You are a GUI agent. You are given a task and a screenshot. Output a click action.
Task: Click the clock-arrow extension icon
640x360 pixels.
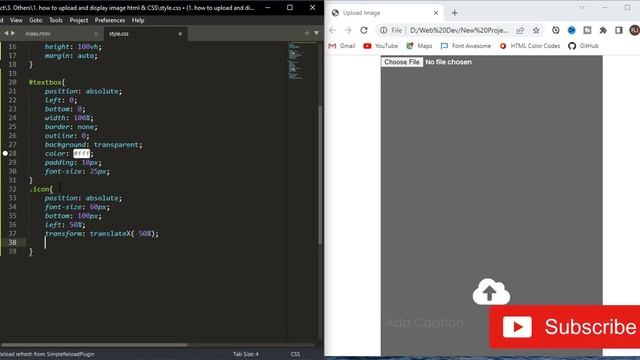pyautogui.click(x=556, y=30)
